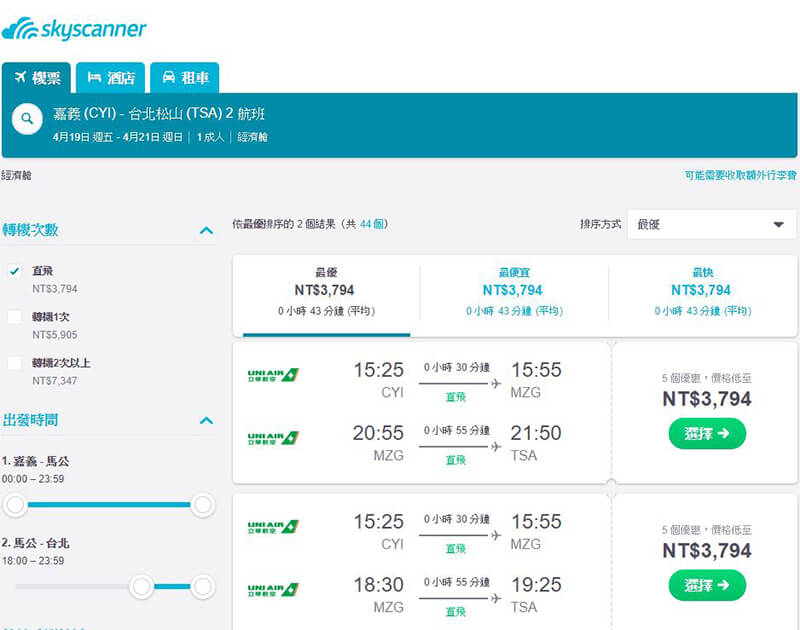The width and height of the screenshot is (800, 630).
Task: Select the 19:25 arrival time text
Action: pos(536,585)
